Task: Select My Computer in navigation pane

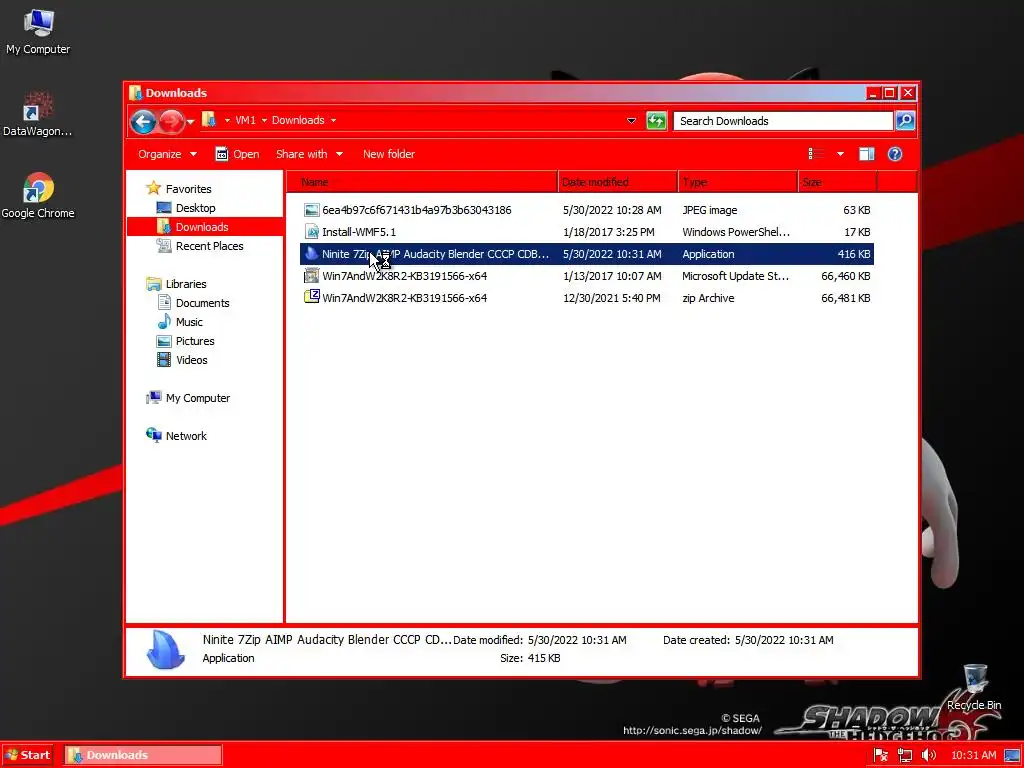Action: [x=188, y=398]
